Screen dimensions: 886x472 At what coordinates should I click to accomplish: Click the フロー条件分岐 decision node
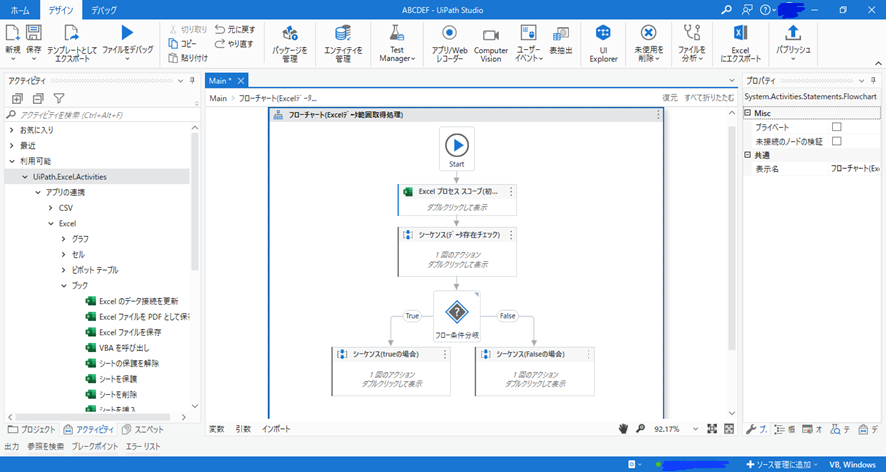click(x=456, y=311)
